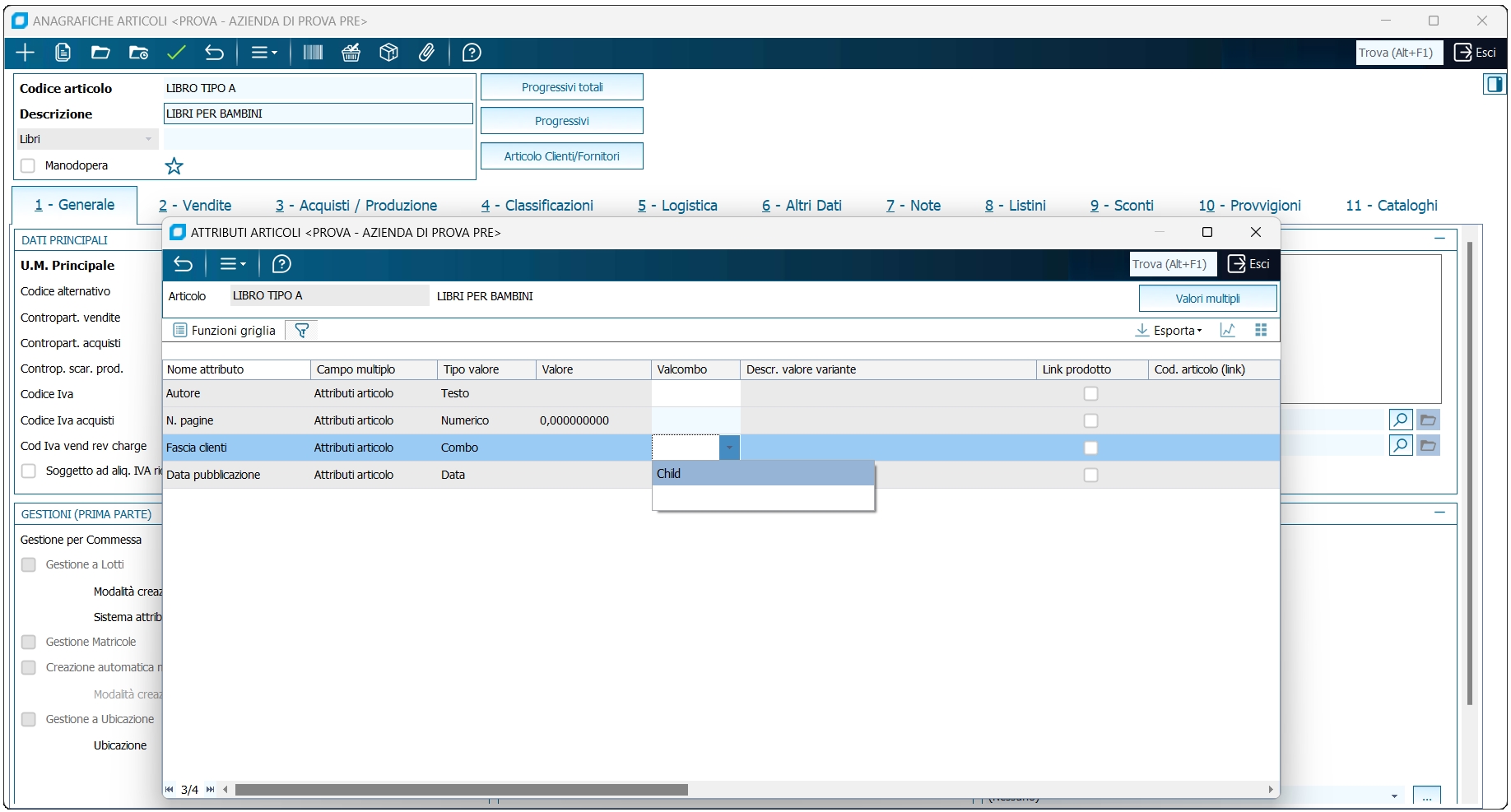
Task: Click magnifier icon on Cod Iva vend rev charge row
Action: [1401, 445]
